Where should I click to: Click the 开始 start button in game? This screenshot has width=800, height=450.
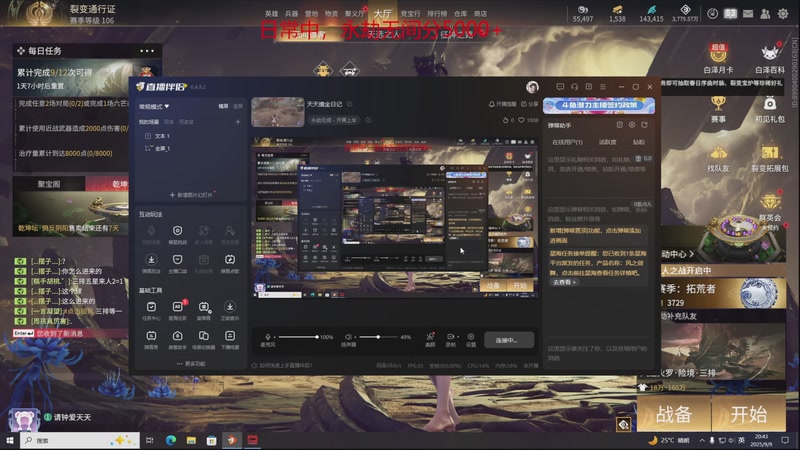pos(748,414)
